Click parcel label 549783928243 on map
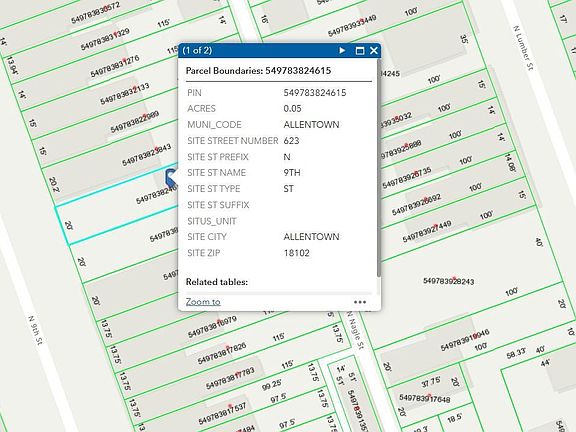The height and width of the screenshot is (432, 576). coord(449,281)
